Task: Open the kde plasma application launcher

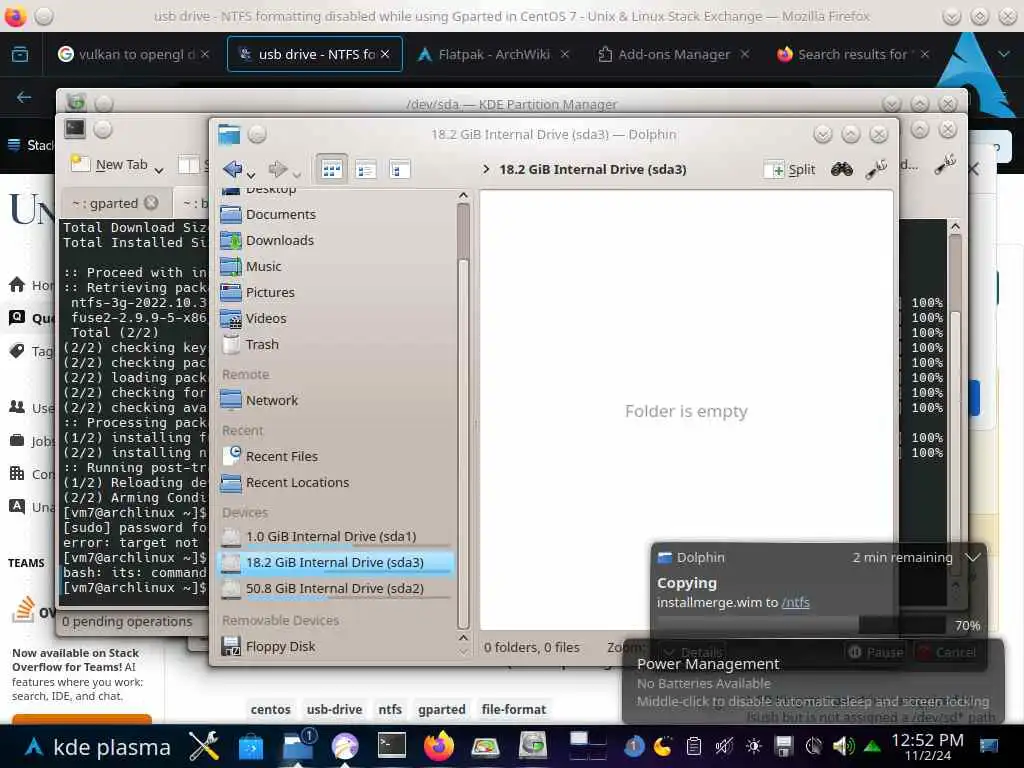Action: coord(98,746)
